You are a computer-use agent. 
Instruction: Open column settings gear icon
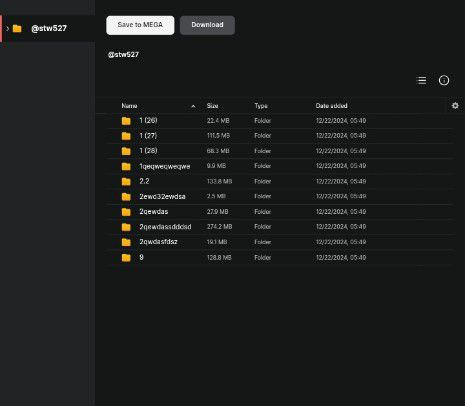455,106
